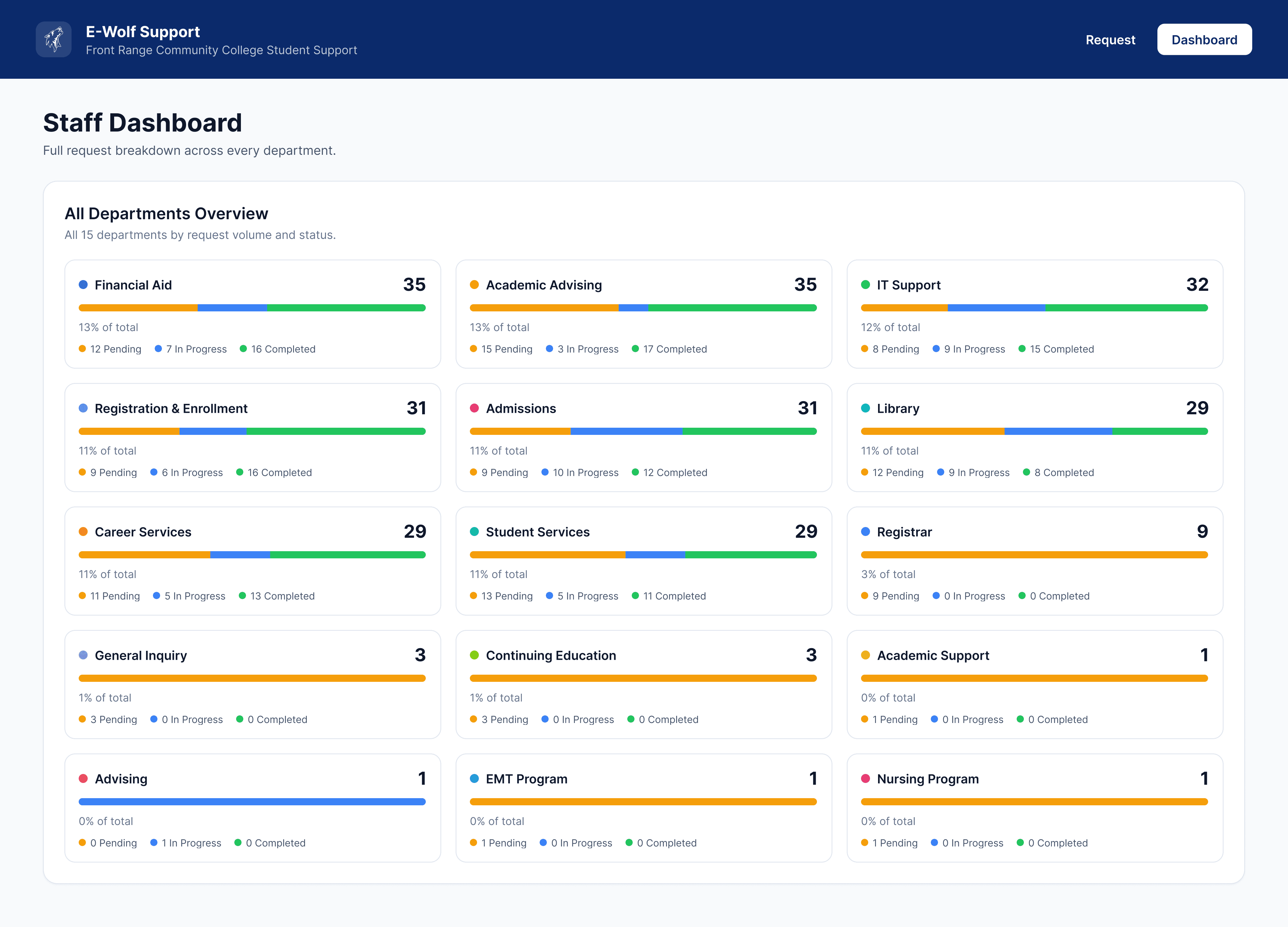Image resolution: width=1288 pixels, height=927 pixels.
Task: Click the dot beside Registration & Enrollment
Action: click(83, 408)
